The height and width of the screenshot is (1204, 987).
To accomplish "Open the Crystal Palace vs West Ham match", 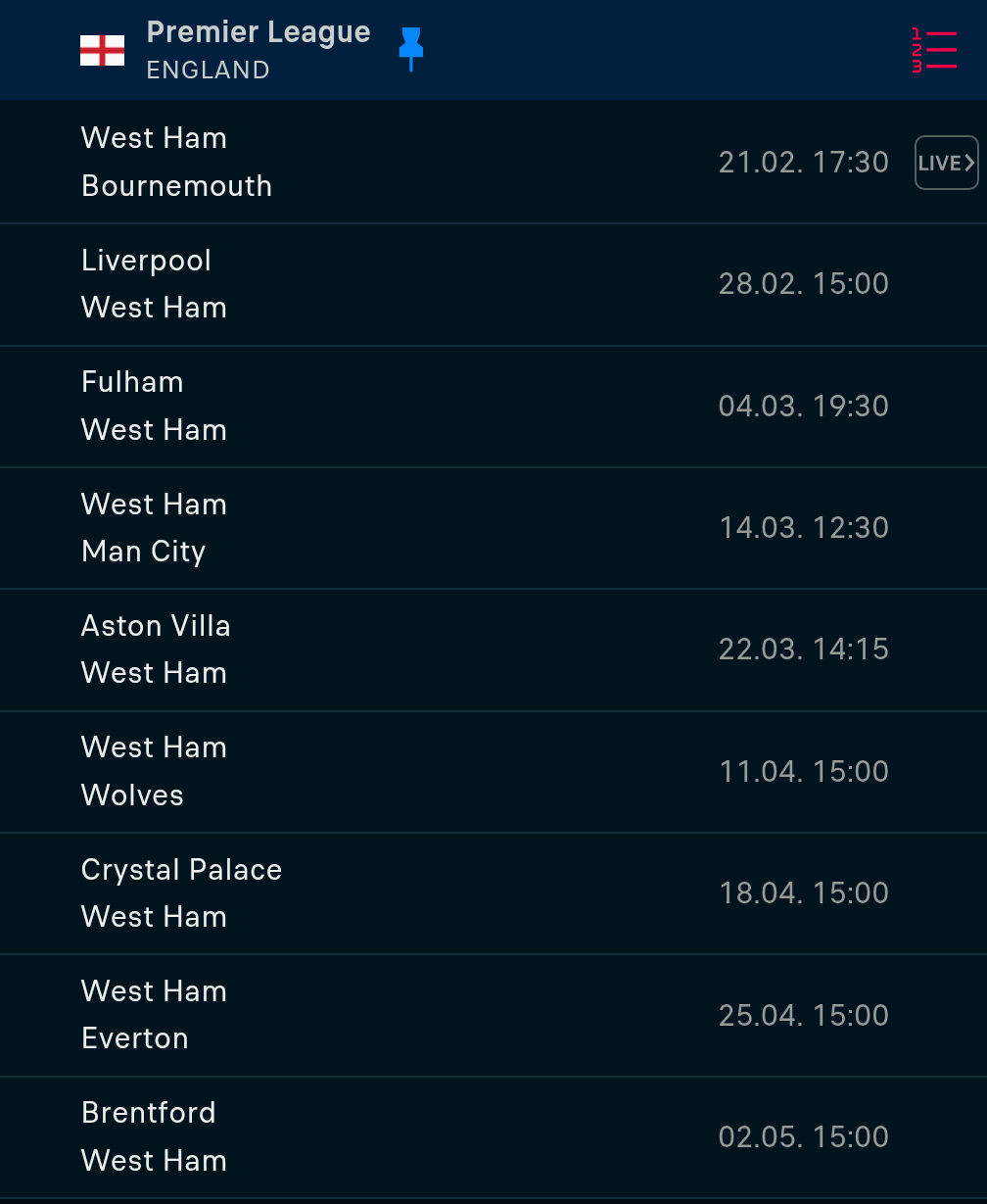I will (493, 893).
